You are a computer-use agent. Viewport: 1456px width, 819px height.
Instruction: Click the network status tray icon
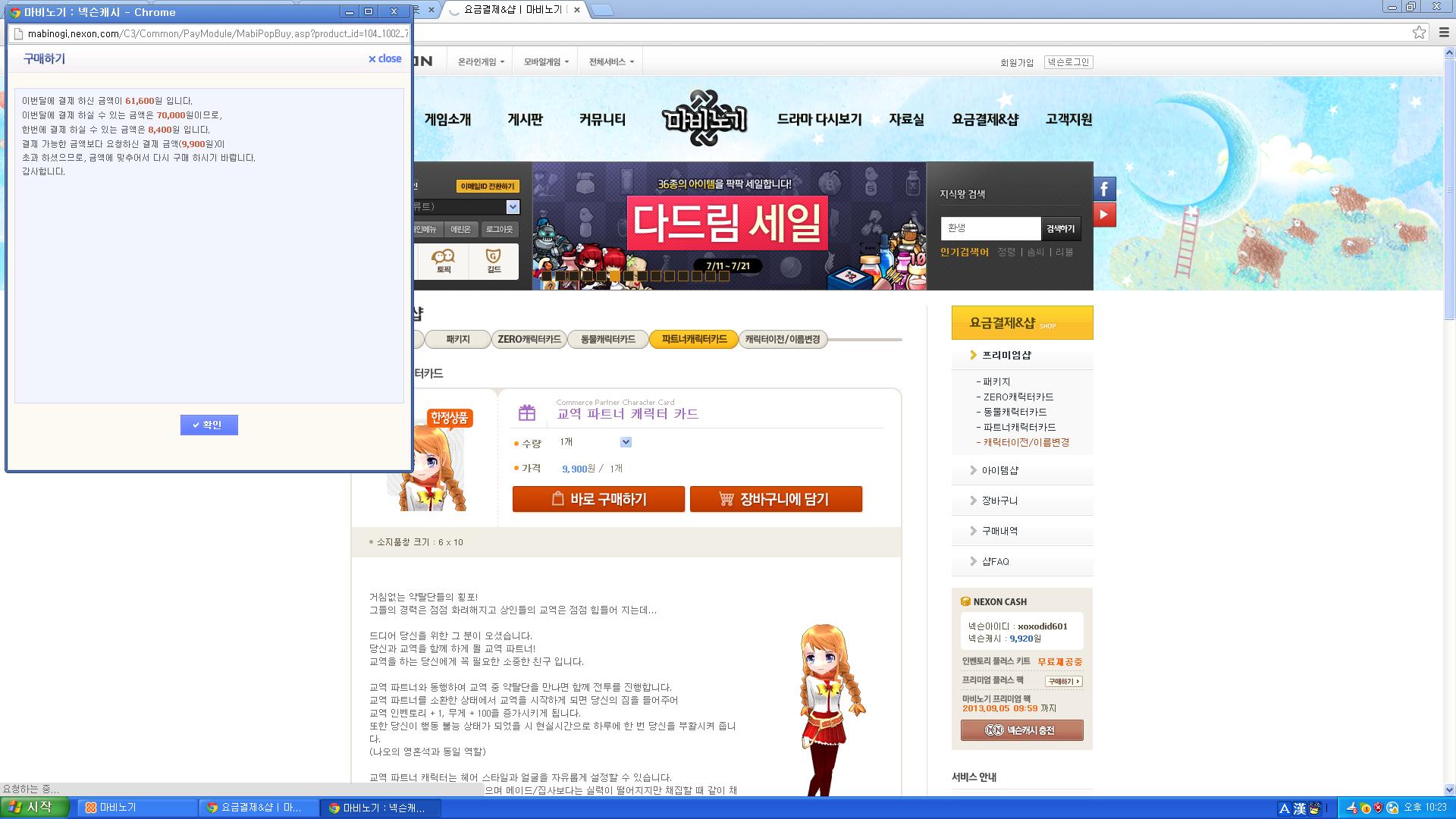click(x=1391, y=808)
